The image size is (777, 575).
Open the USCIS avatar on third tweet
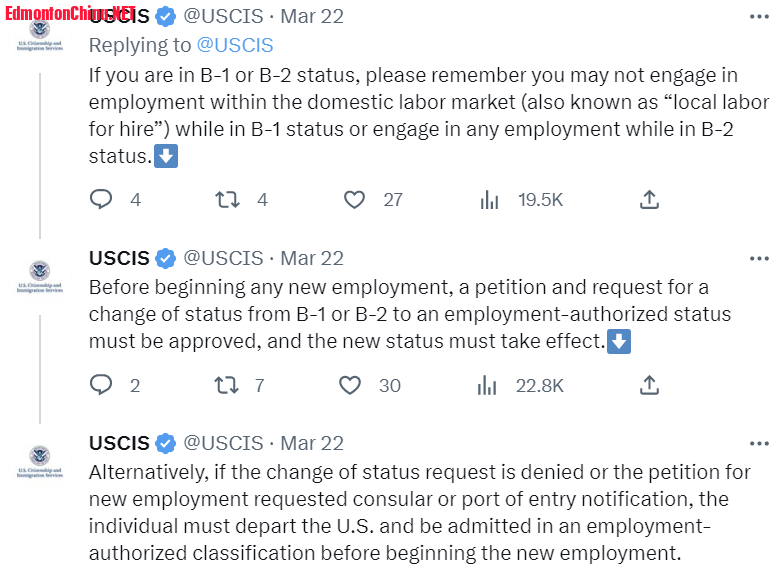coord(40,461)
